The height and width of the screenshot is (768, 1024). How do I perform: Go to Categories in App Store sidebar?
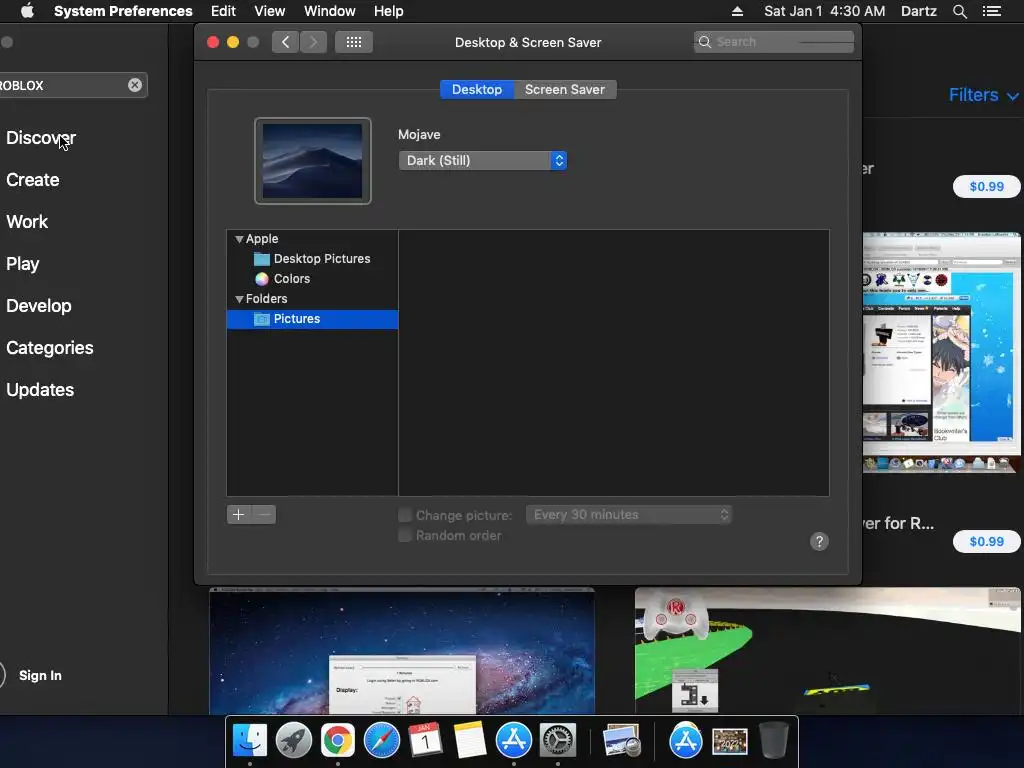(x=50, y=347)
